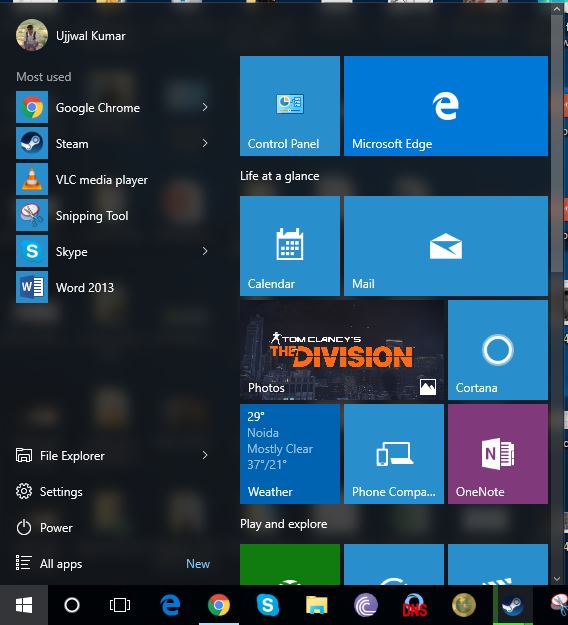Open the gold coin icon on the taskbar
This screenshot has height=625, width=568.
[x=464, y=605]
